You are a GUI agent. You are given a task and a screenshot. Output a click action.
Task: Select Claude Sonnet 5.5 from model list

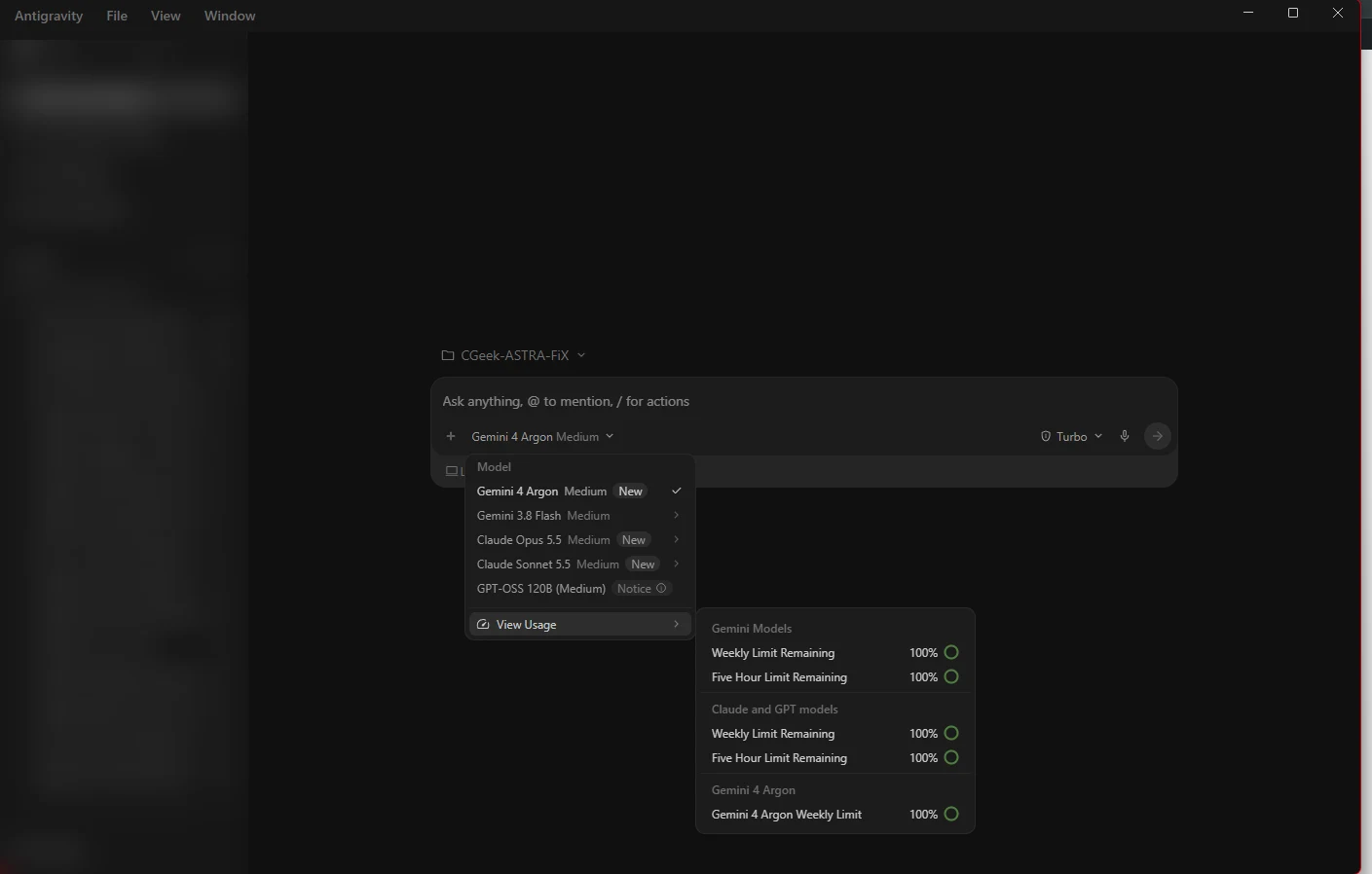click(x=580, y=564)
